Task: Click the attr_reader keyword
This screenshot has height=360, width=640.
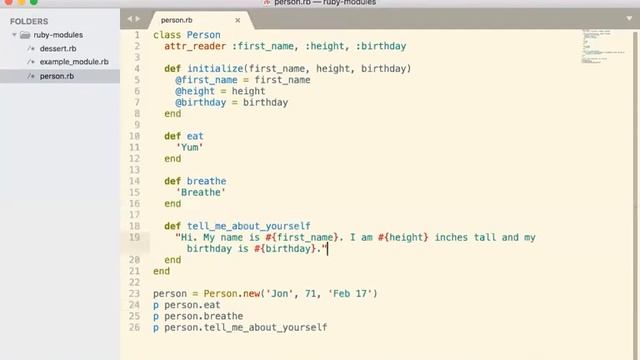Action: (195, 46)
